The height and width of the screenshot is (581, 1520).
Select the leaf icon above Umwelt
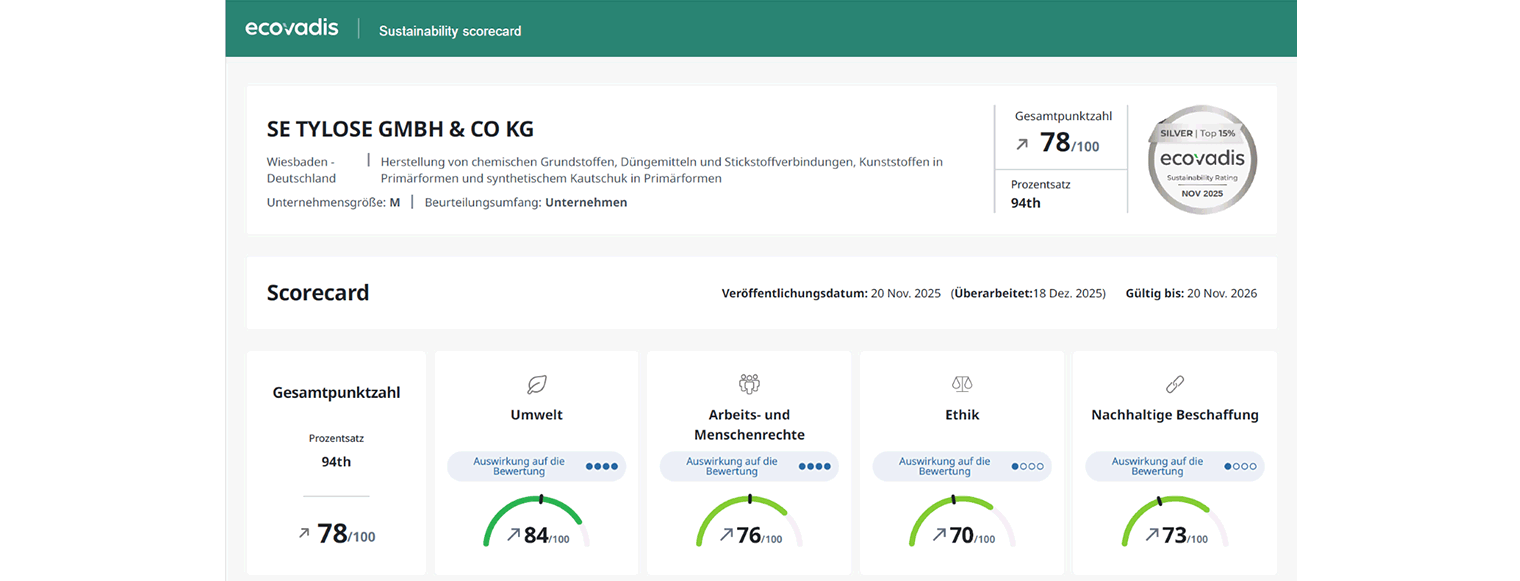[536, 383]
